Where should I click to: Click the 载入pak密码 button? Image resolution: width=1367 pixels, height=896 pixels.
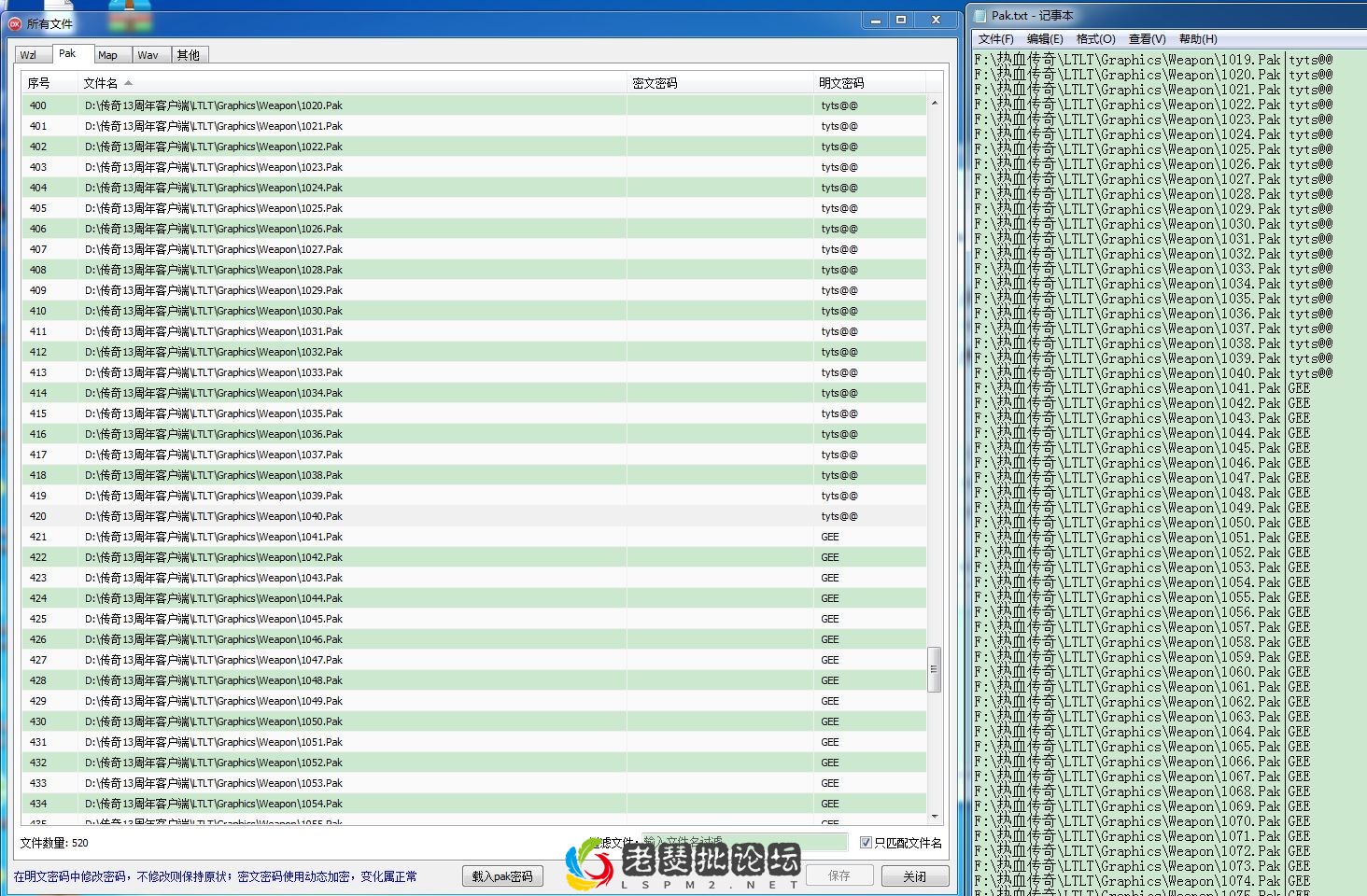[502, 876]
